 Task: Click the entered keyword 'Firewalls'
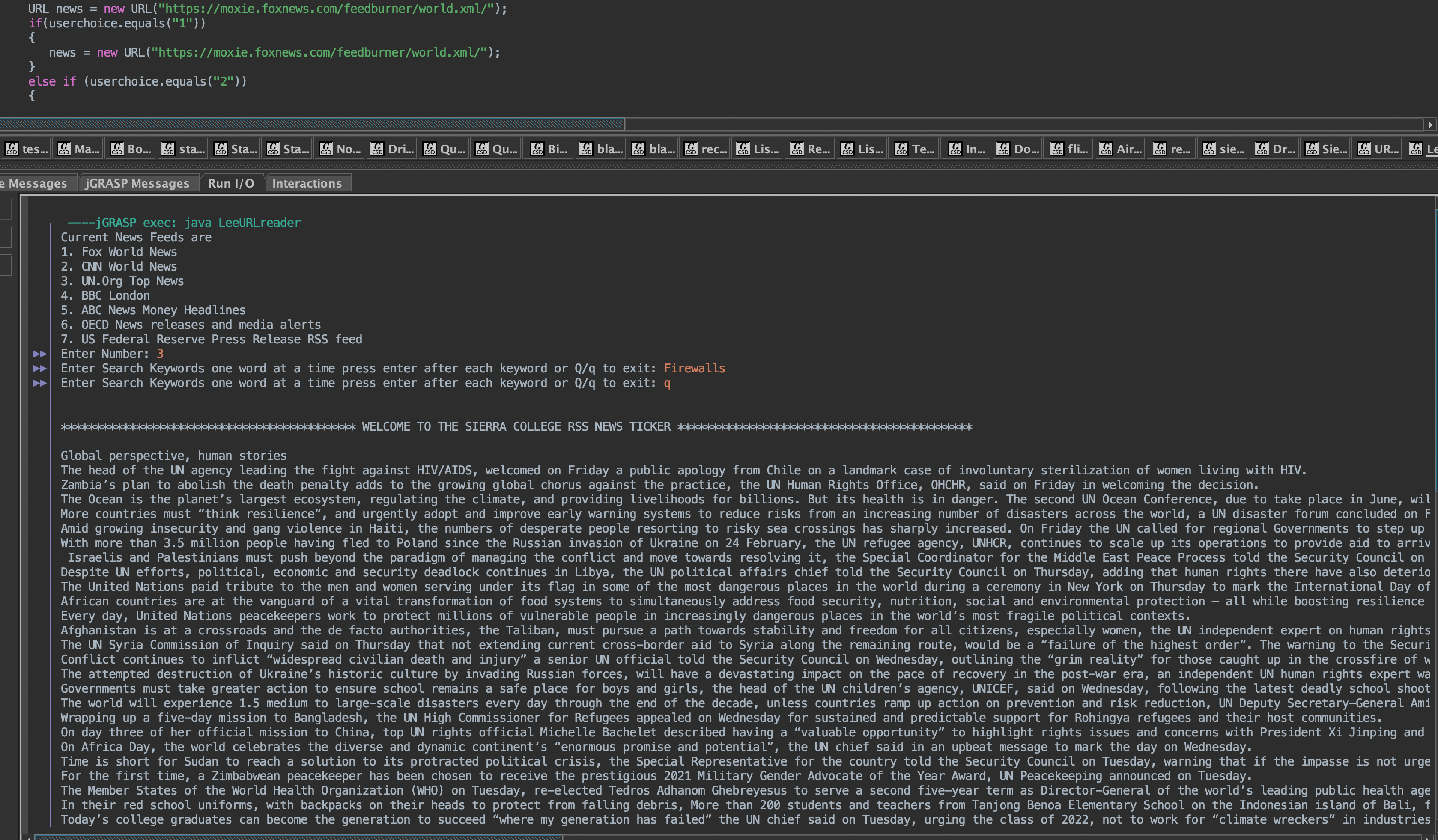694,369
